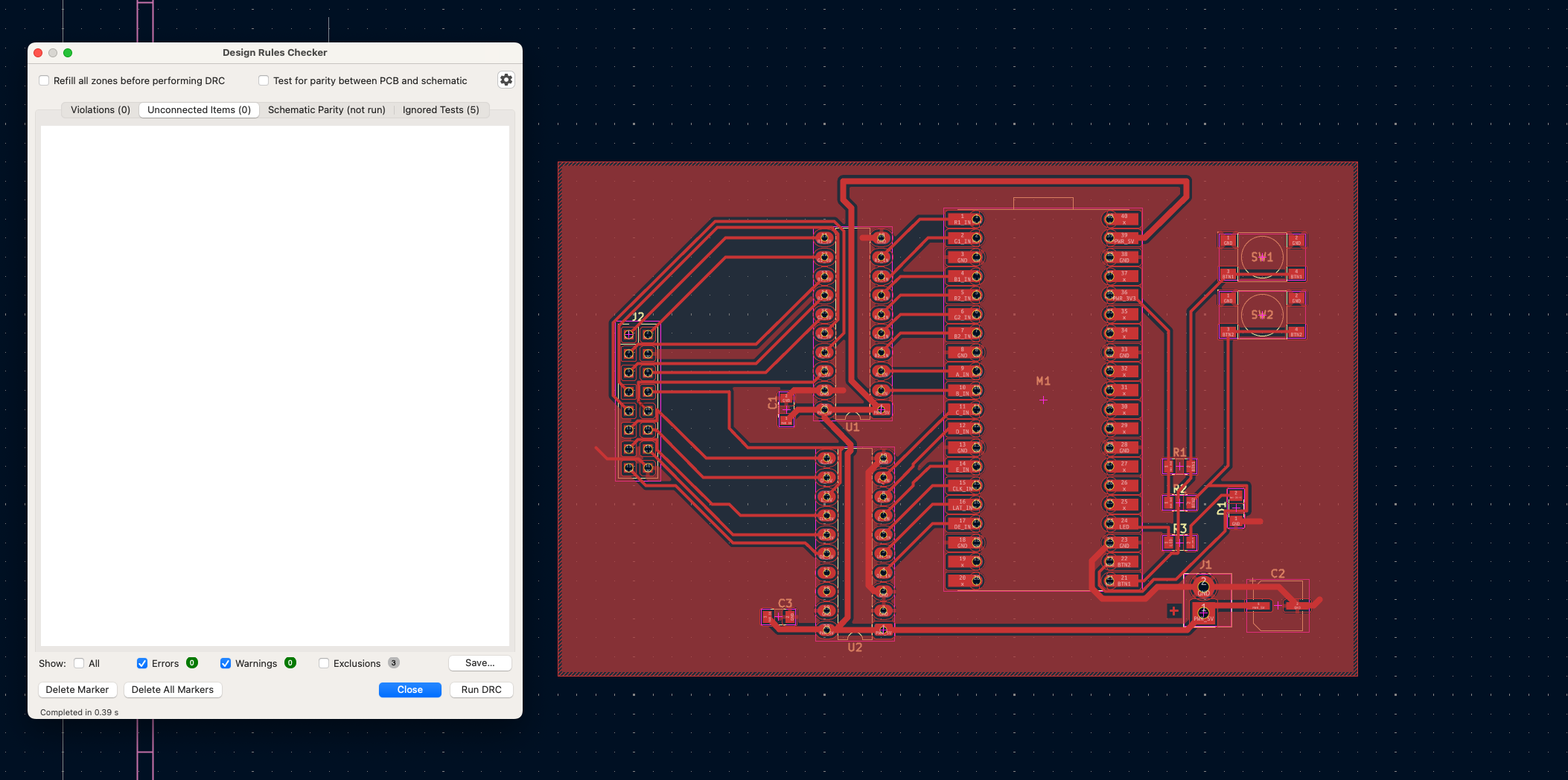Close the Design Rules Checker dialog
Image resolution: width=1568 pixels, height=780 pixels.
[x=410, y=689]
